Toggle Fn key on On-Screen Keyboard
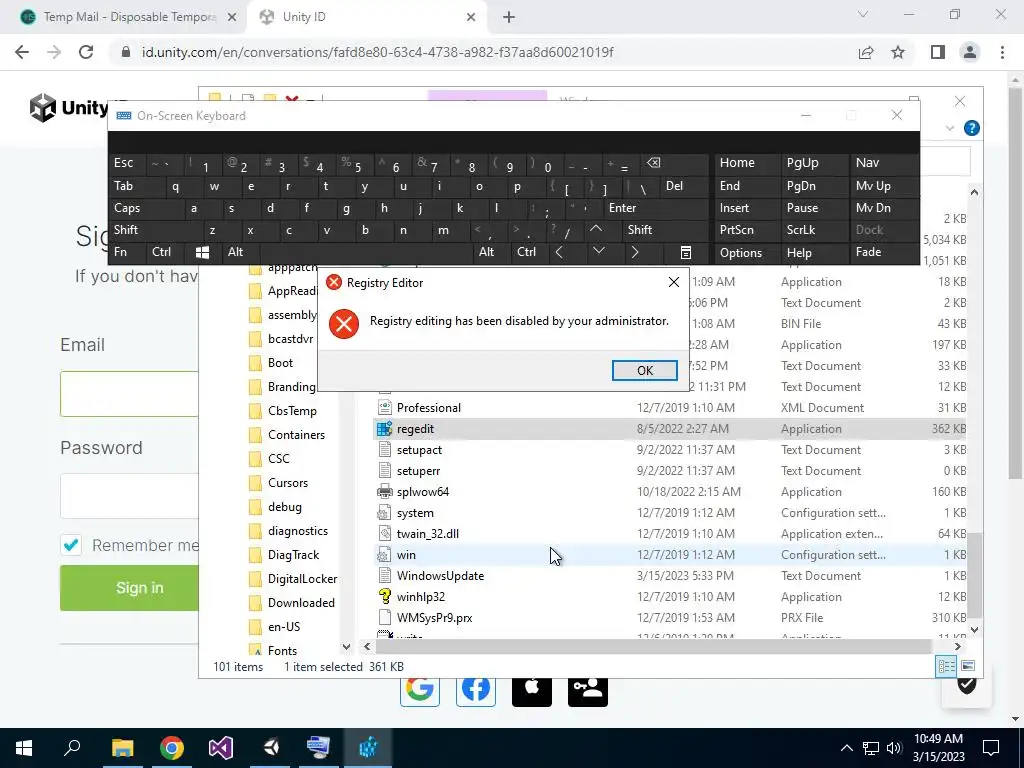1024x768 pixels. coord(128,252)
